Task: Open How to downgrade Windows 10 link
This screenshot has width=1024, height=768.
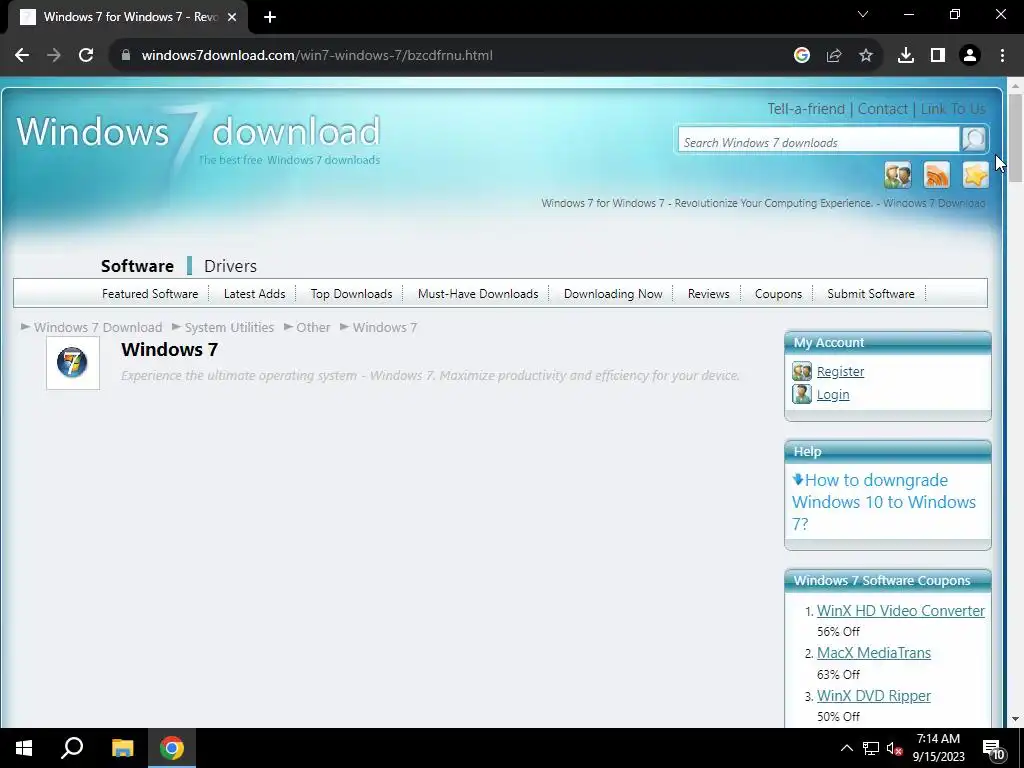Action: [884, 502]
